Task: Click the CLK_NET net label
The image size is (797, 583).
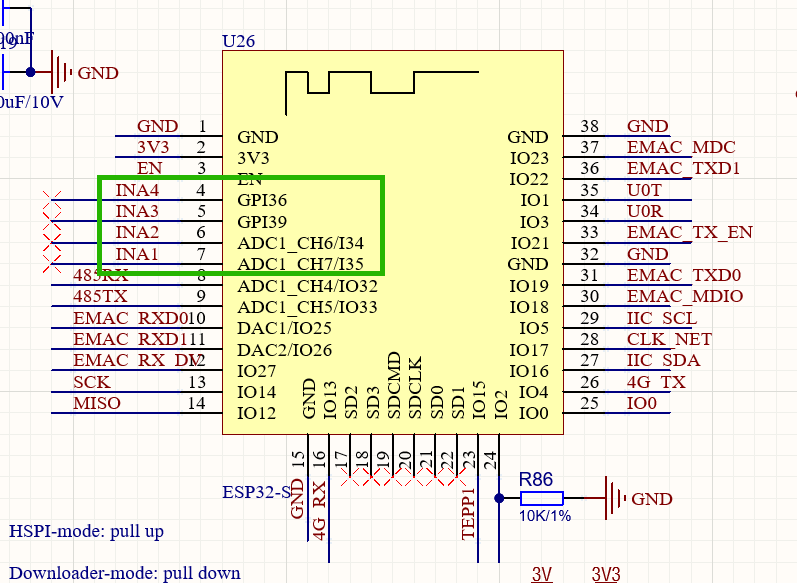Action: [669, 339]
